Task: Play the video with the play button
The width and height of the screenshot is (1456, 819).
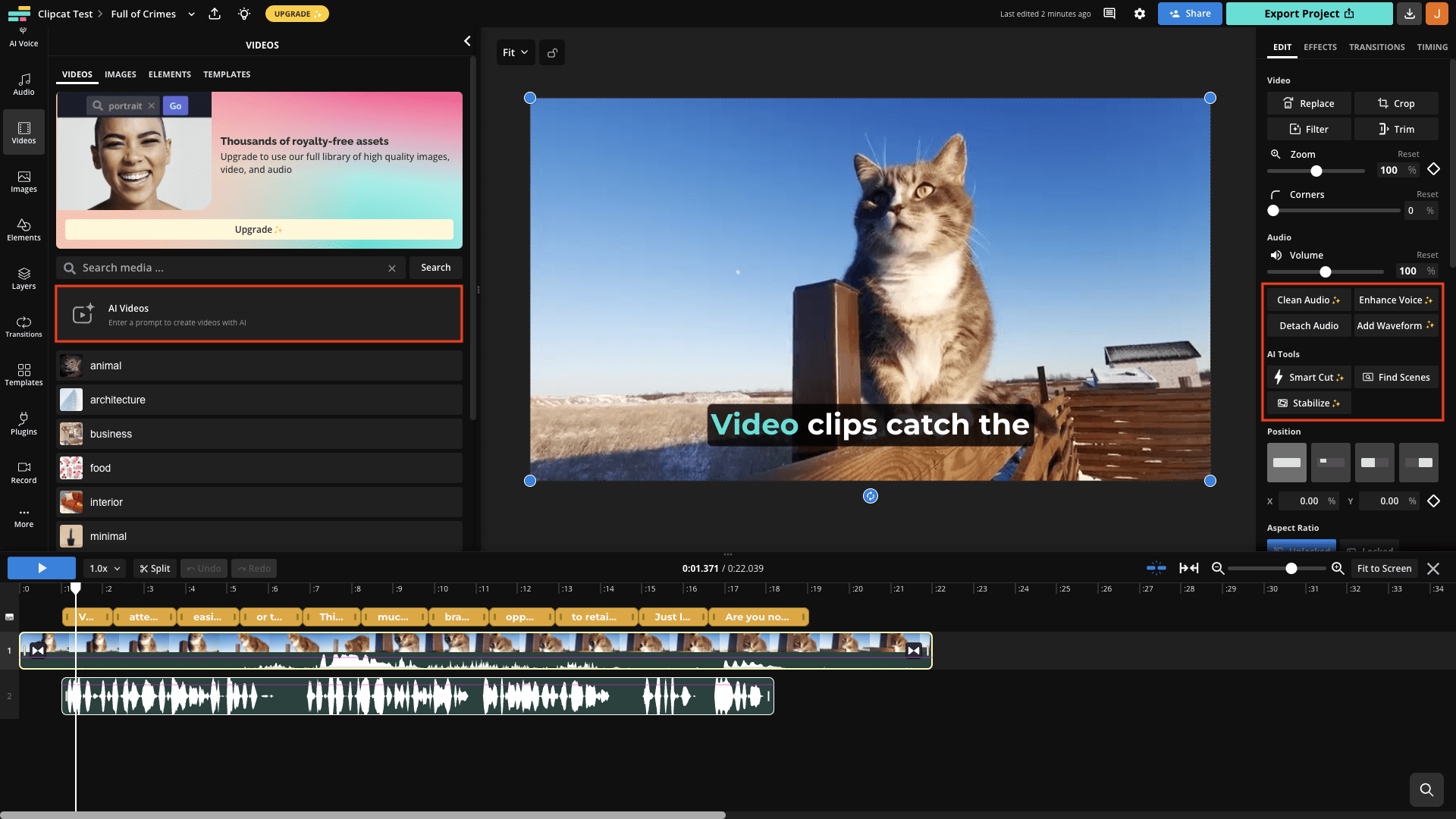Action: click(42, 568)
